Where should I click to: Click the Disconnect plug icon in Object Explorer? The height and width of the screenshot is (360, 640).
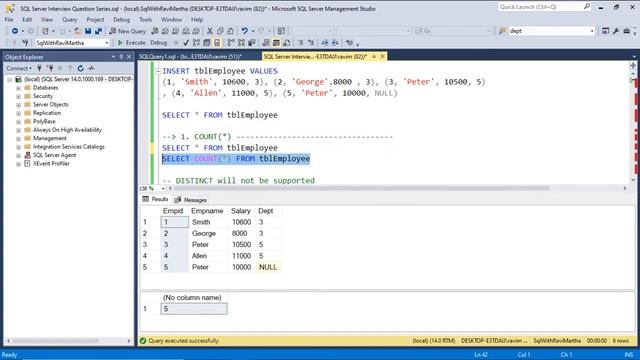[50, 68]
